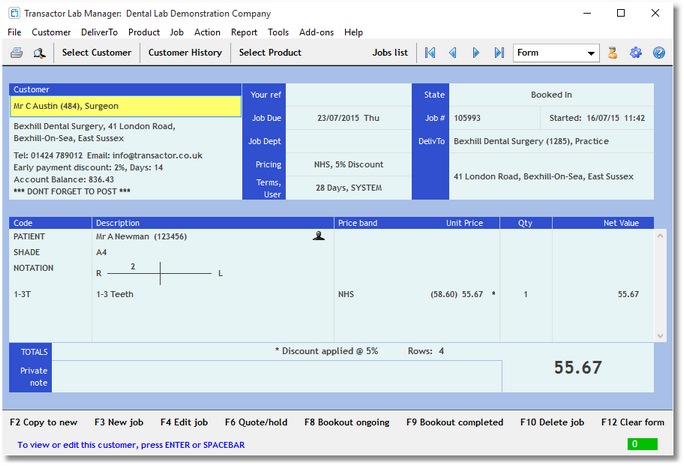Click F6 Quote/hold
The height and width of the screenshot is (466, 684).
[x=256, y=422]
